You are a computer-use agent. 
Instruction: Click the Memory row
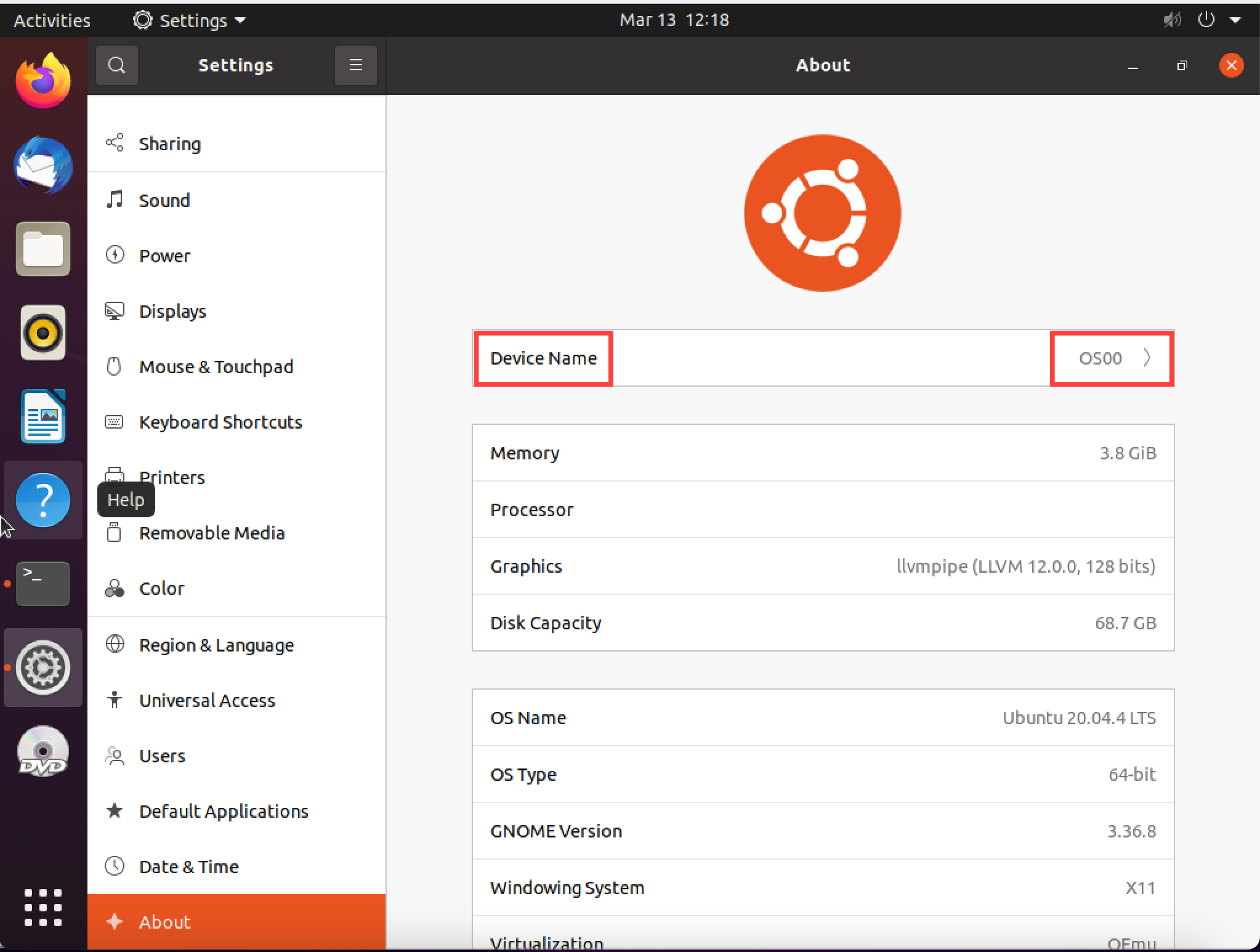point(823,453)
